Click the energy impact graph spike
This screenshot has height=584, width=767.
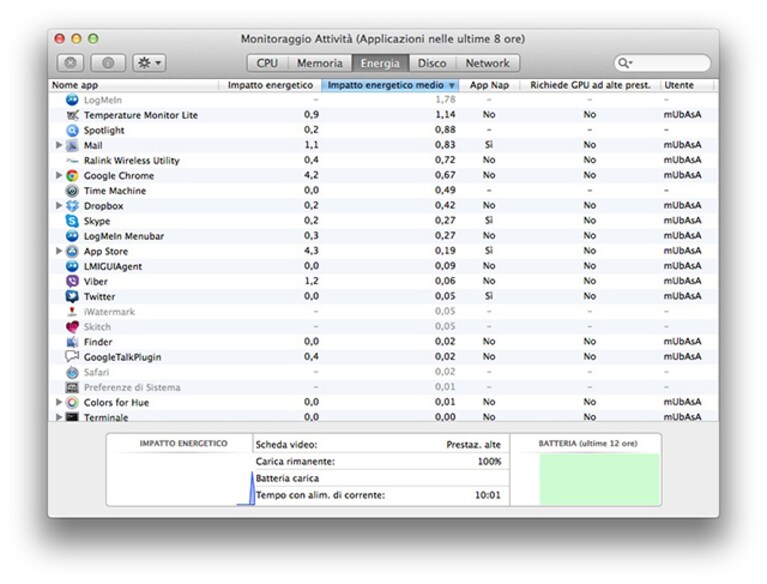251,489
